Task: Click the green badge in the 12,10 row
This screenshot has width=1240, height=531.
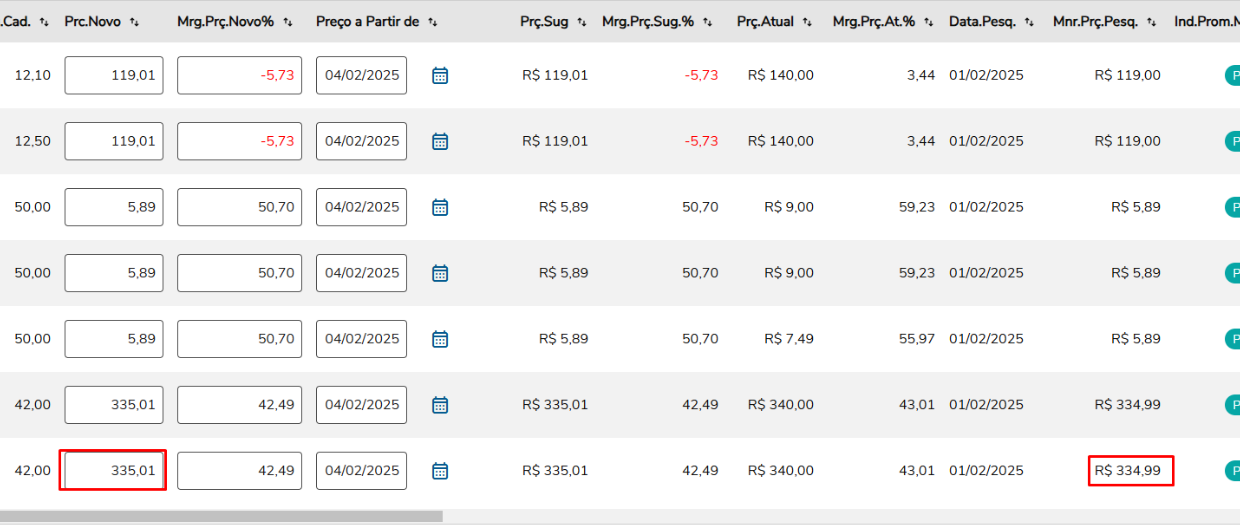Action: coord(1232,75)
